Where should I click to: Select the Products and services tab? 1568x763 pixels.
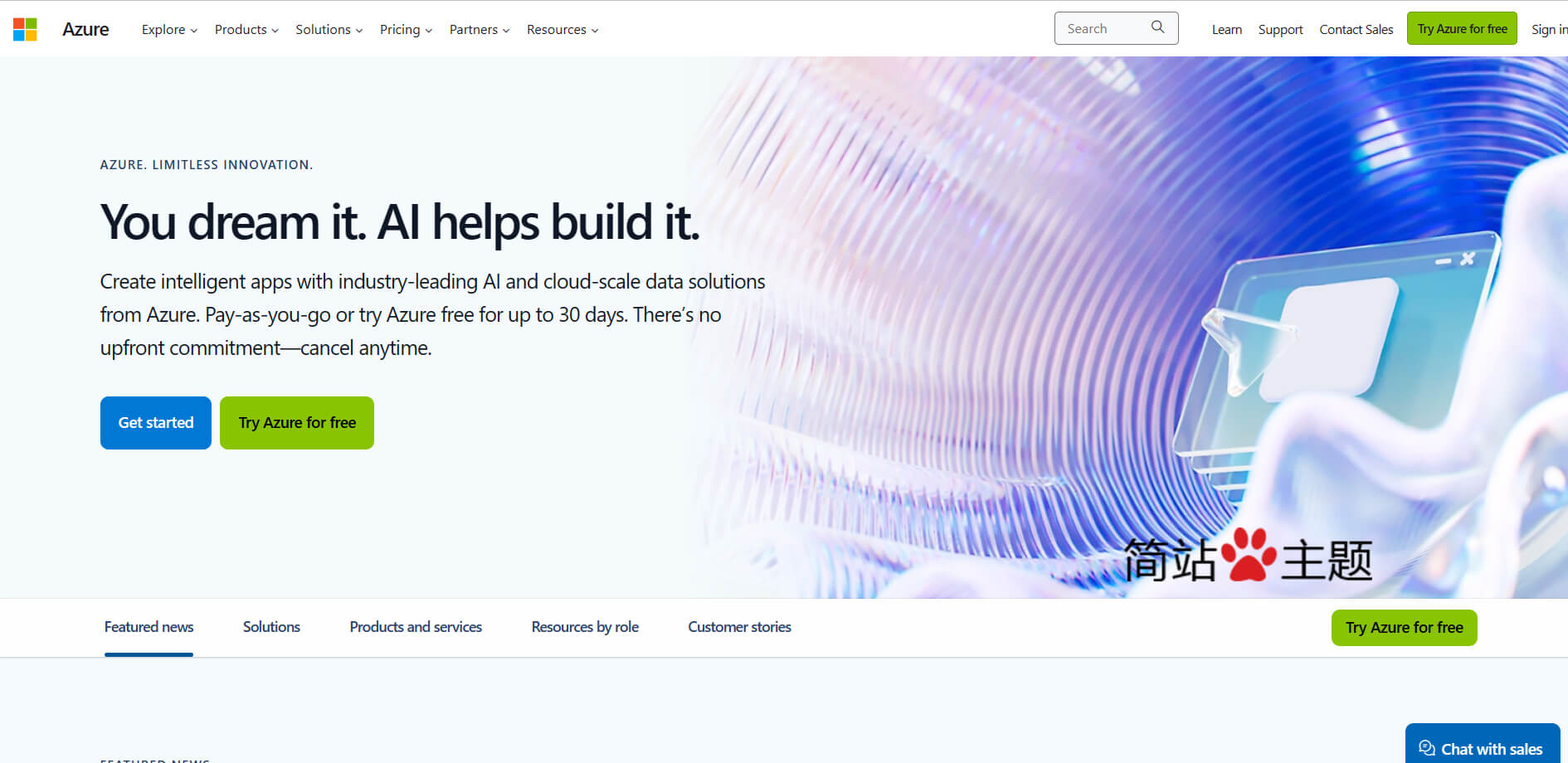(416, 627)
